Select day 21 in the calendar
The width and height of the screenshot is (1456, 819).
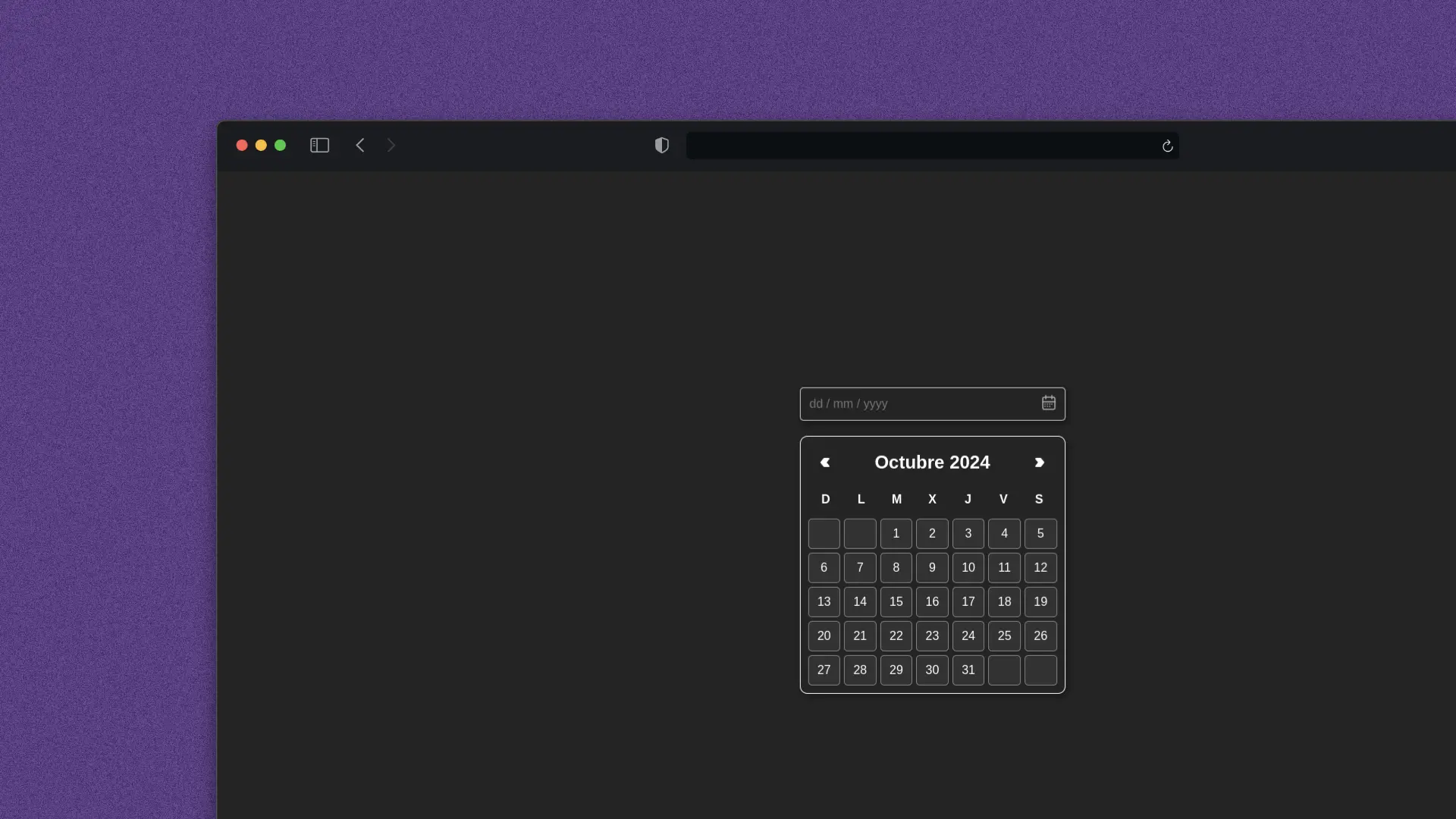point(860,636)
